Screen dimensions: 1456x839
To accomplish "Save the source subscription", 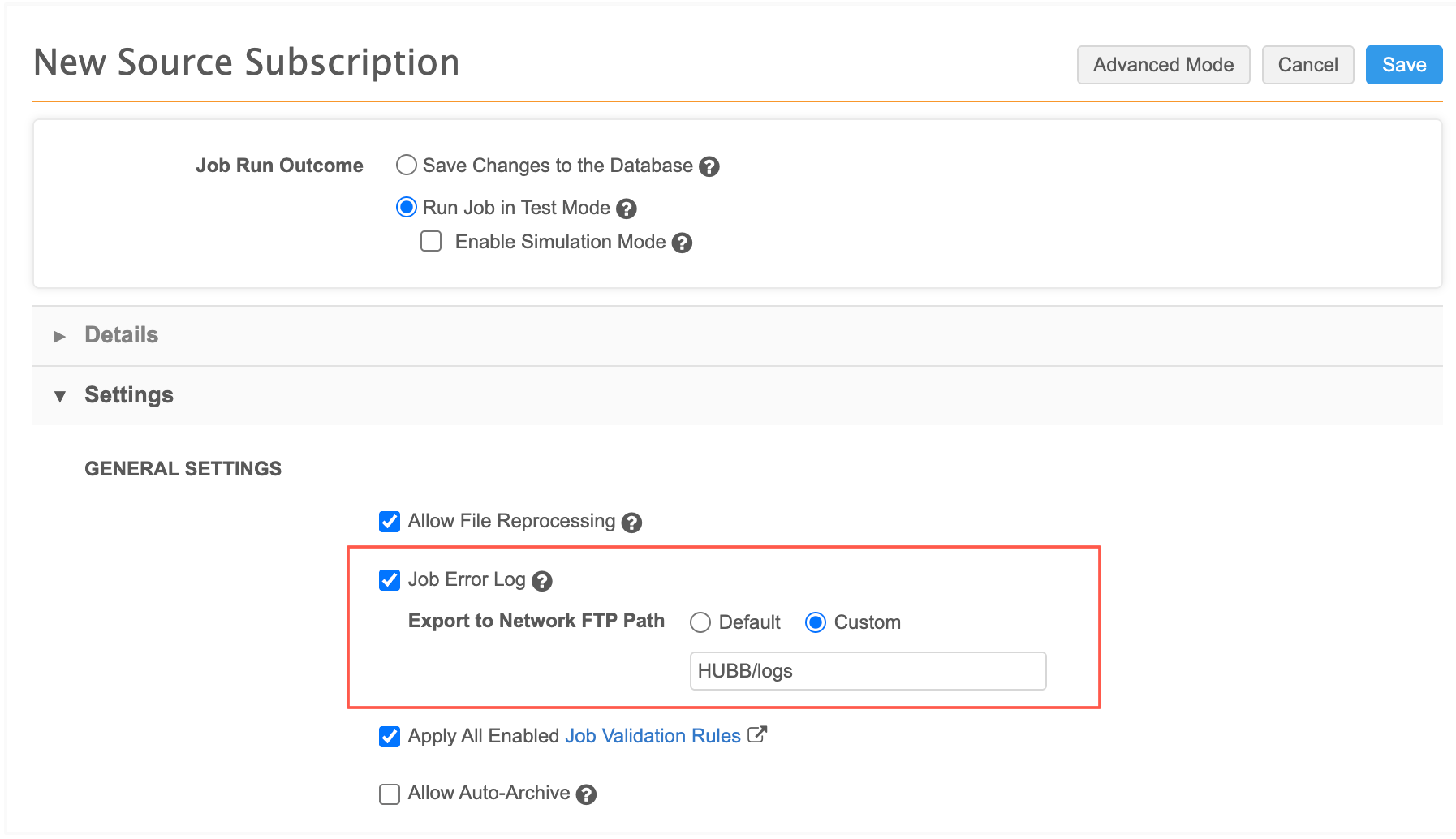I will pos(1404,65).
